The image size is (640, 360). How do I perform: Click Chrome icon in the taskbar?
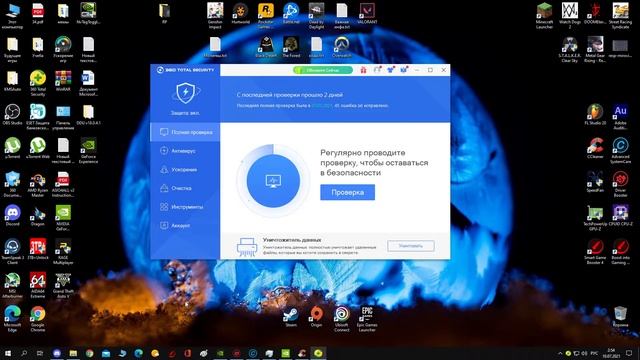click(89, 353)
